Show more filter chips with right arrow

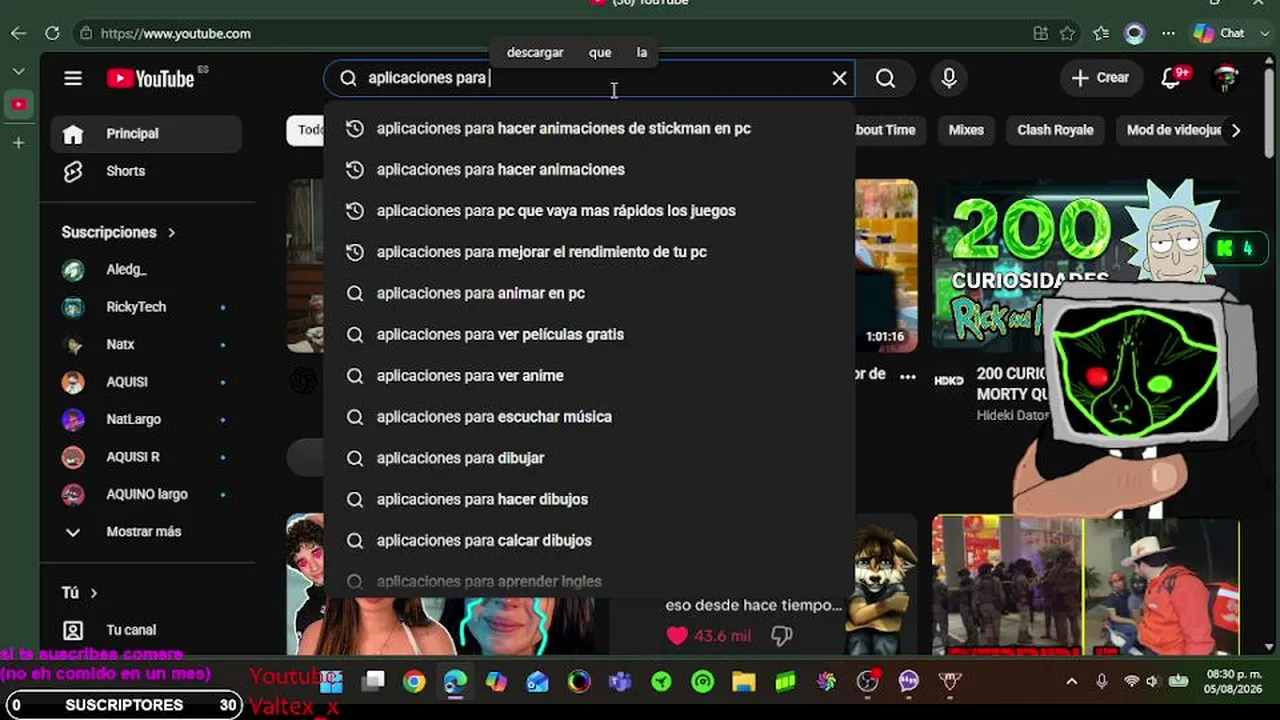point(1236,130)
